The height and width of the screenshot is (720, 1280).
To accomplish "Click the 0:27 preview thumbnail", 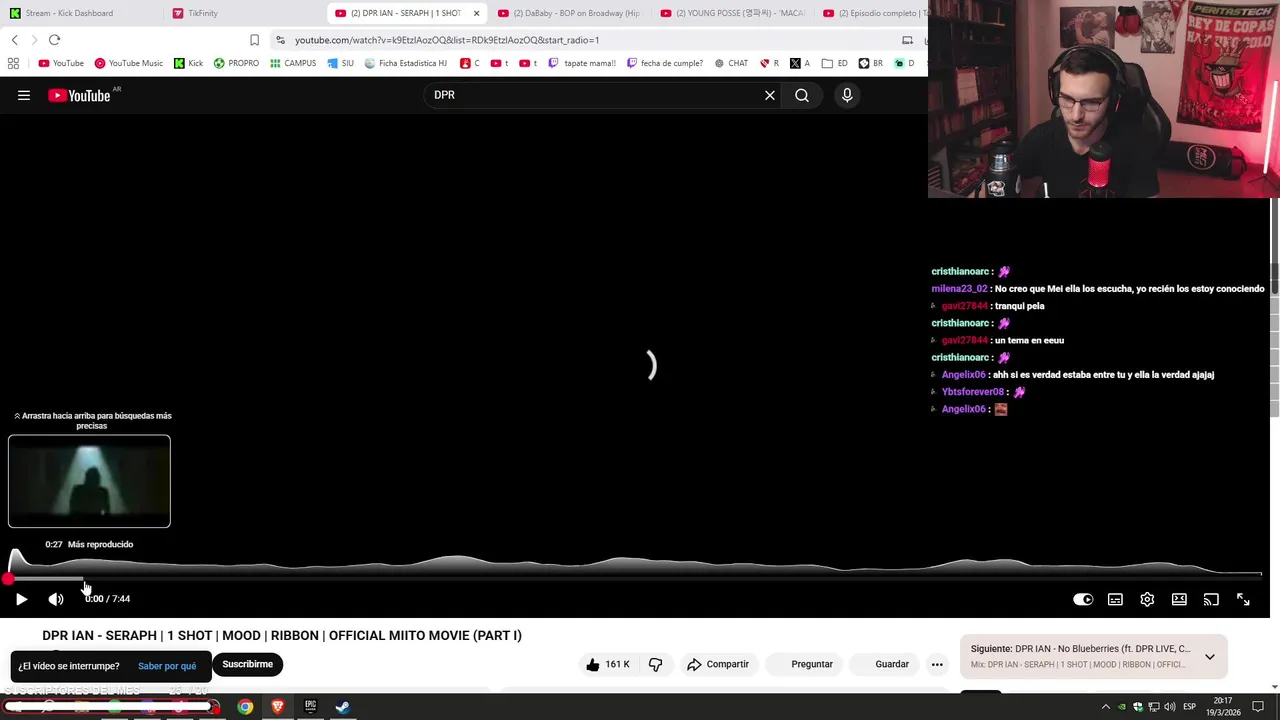I will 89,481.
